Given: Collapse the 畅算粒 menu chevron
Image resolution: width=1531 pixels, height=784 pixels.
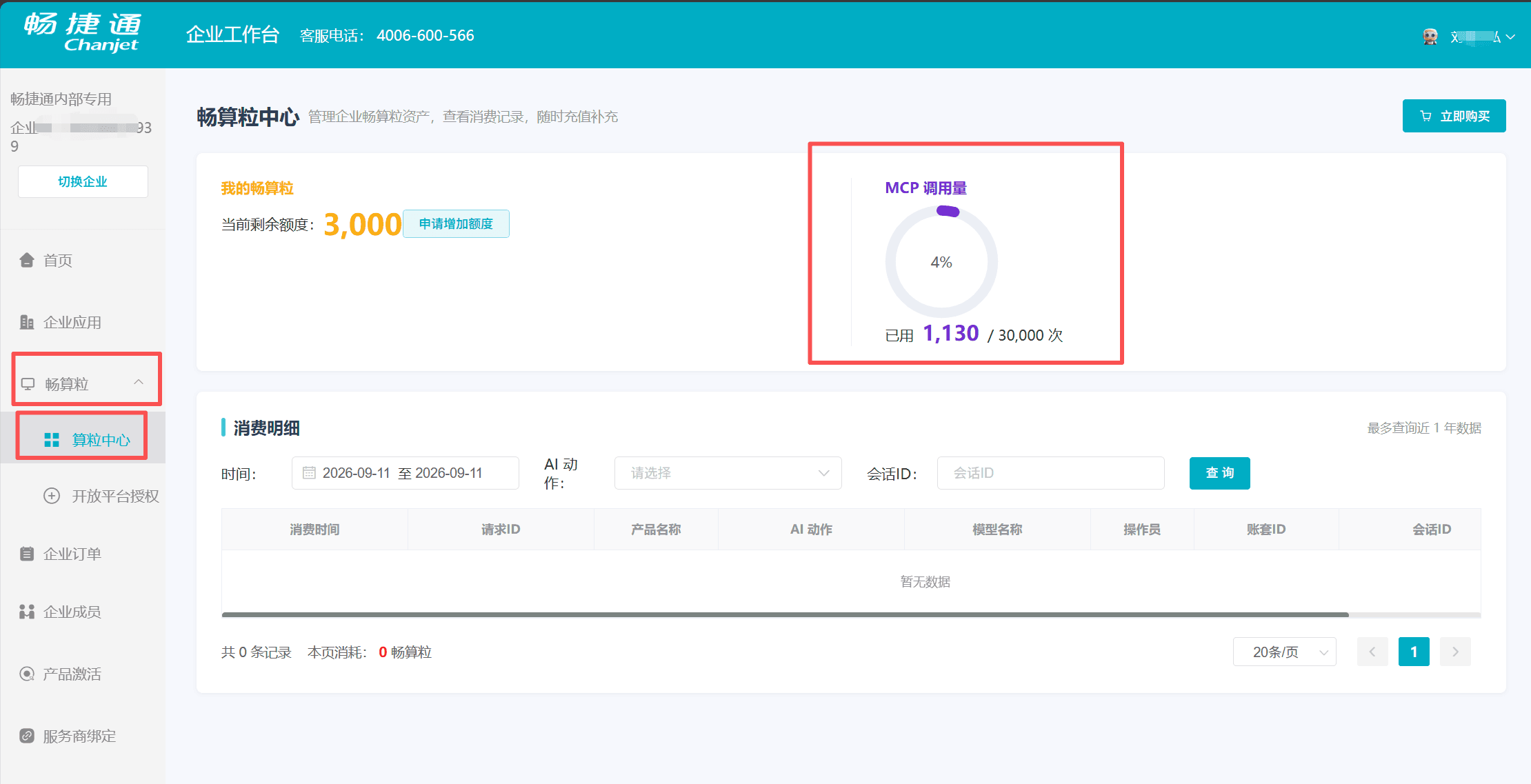Looking at the screenshot, I should coord(139,382).
